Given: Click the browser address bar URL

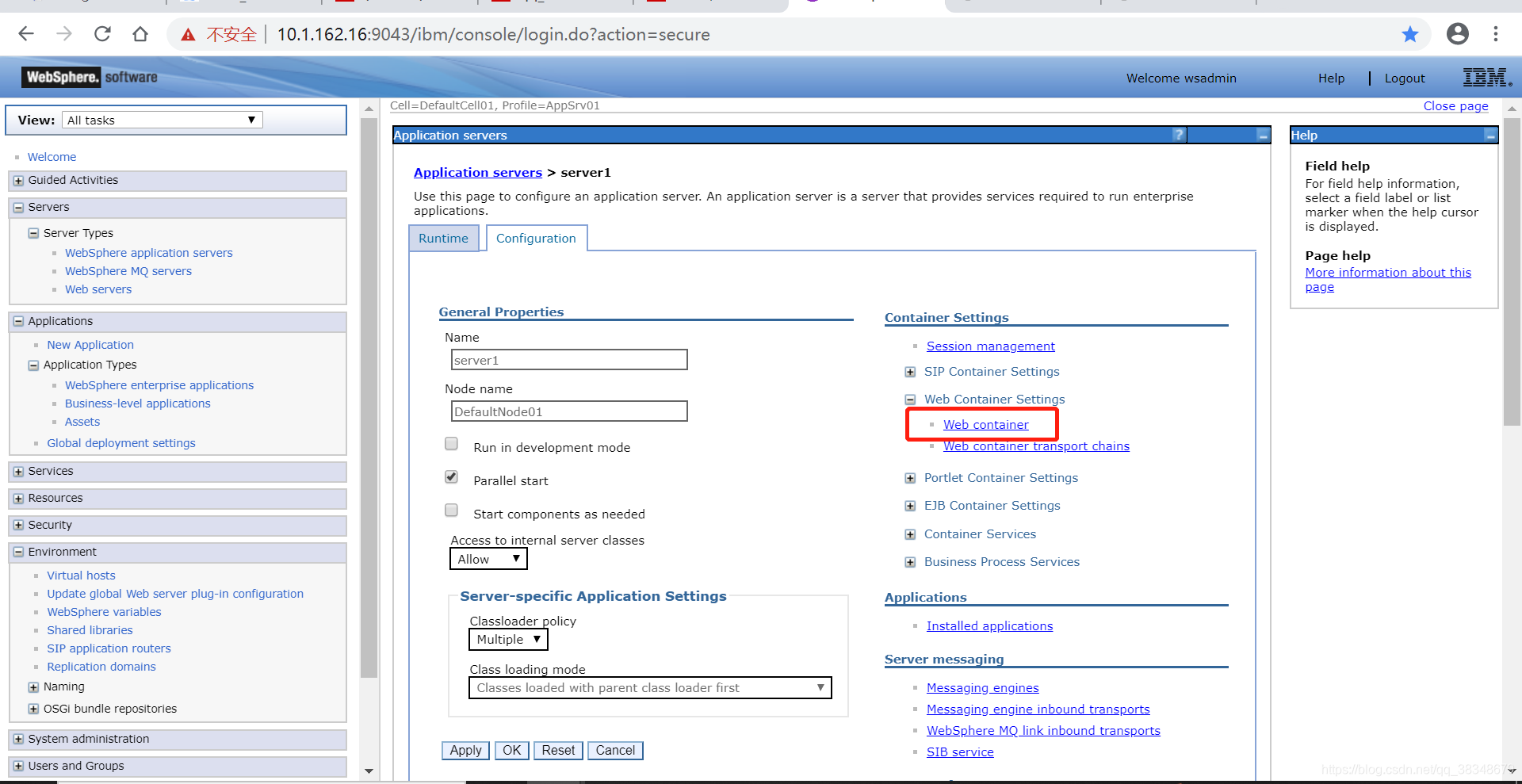Looking at the screenshot, I should (493, 34).
